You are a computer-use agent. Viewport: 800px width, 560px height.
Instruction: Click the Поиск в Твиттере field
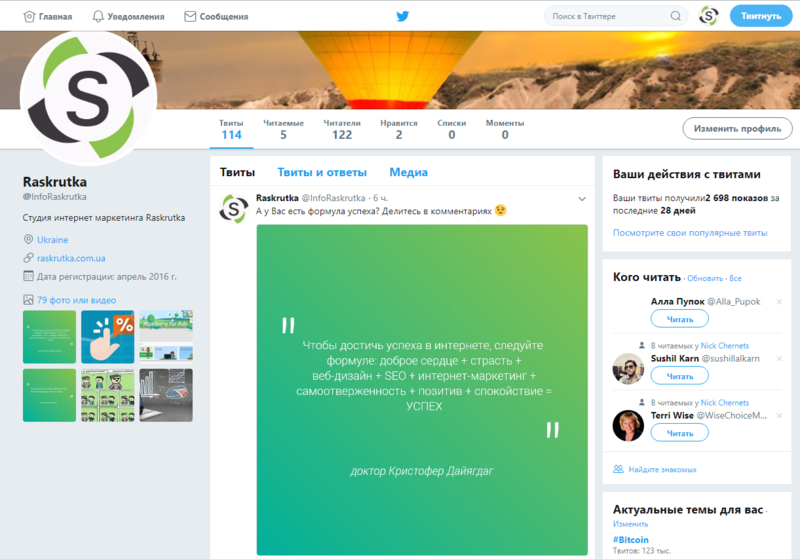click(x=610, y=16)
